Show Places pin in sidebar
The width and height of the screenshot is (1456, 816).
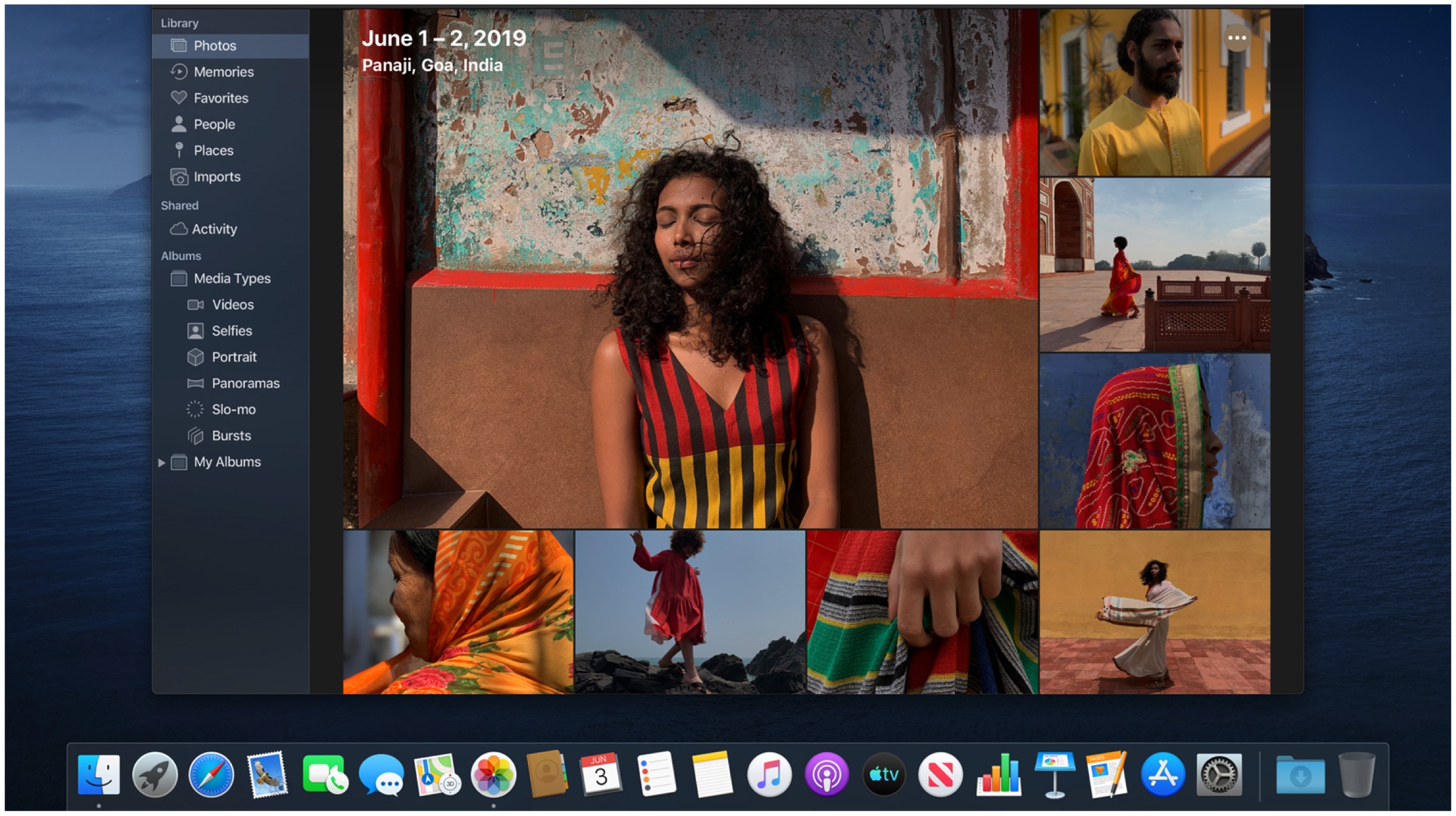point(179,150)
